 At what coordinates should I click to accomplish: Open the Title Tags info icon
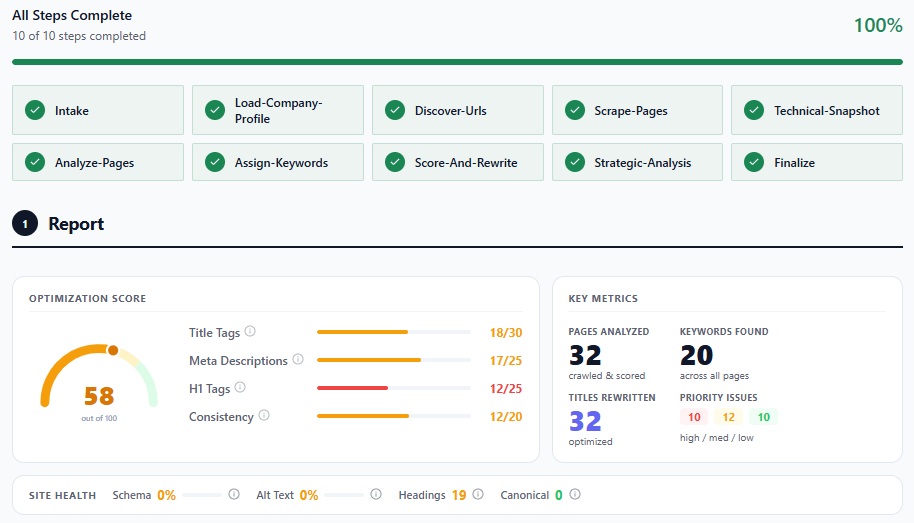coord(250,331)
